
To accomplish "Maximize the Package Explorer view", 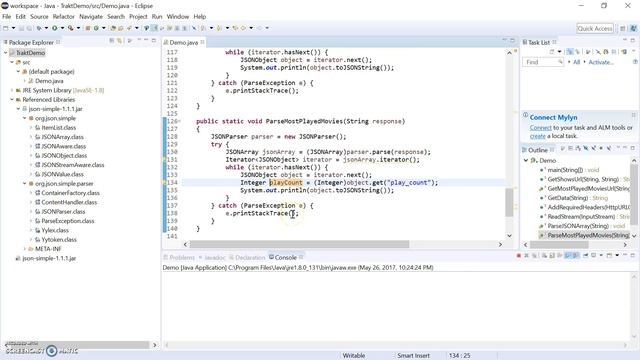I will coord(154,40).
